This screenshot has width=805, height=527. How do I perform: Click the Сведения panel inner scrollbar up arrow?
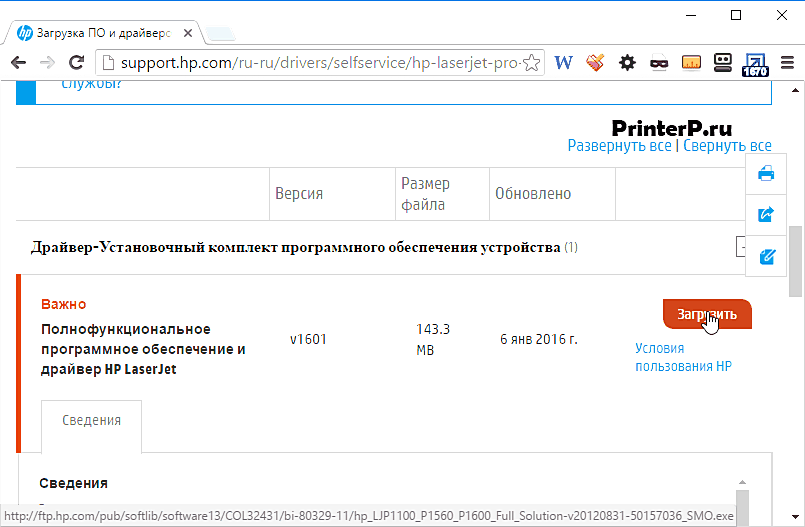742,482
